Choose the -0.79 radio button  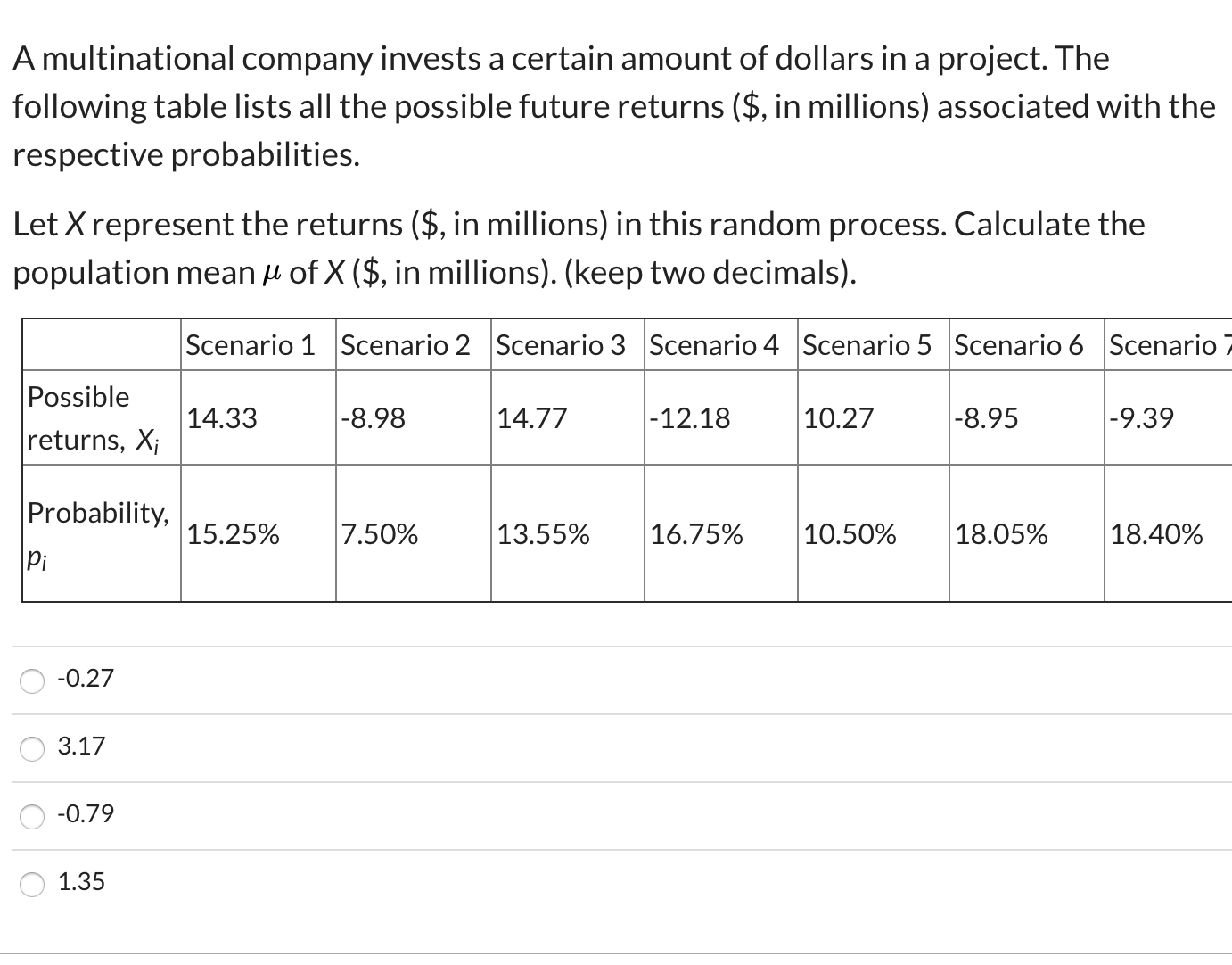(33, 816)
